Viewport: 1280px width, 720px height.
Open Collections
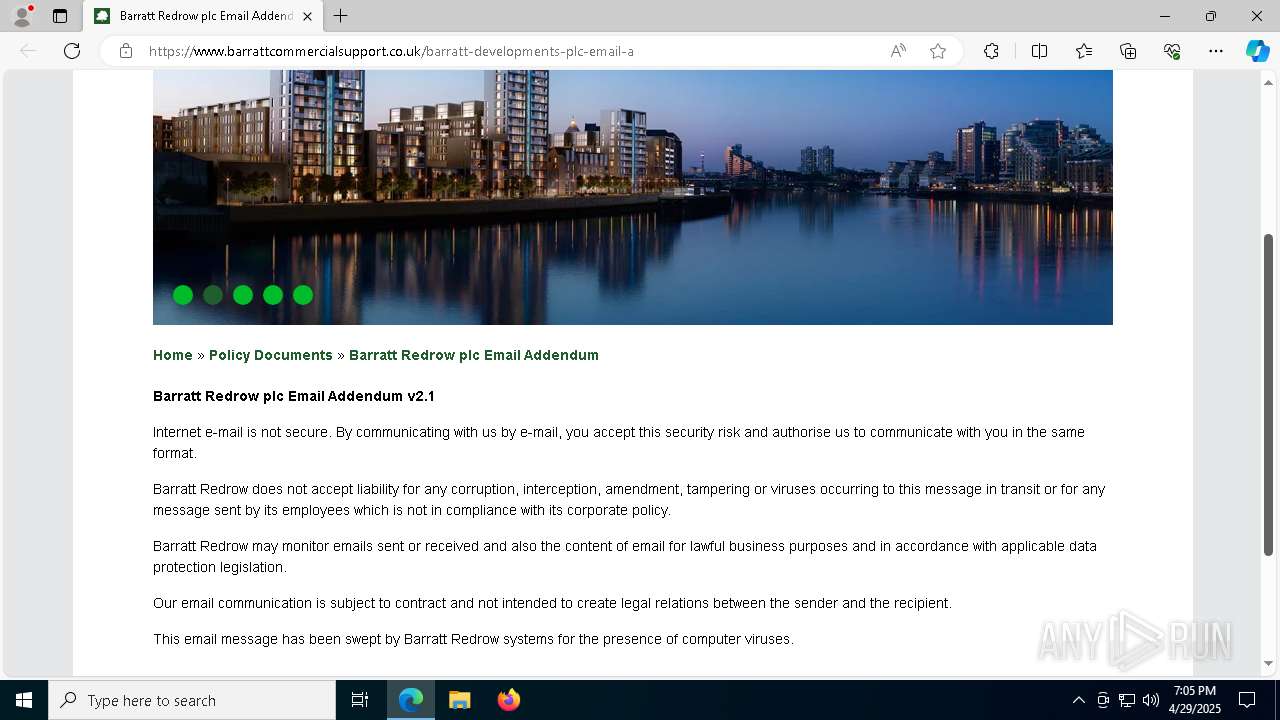[x=1128, y=51]
